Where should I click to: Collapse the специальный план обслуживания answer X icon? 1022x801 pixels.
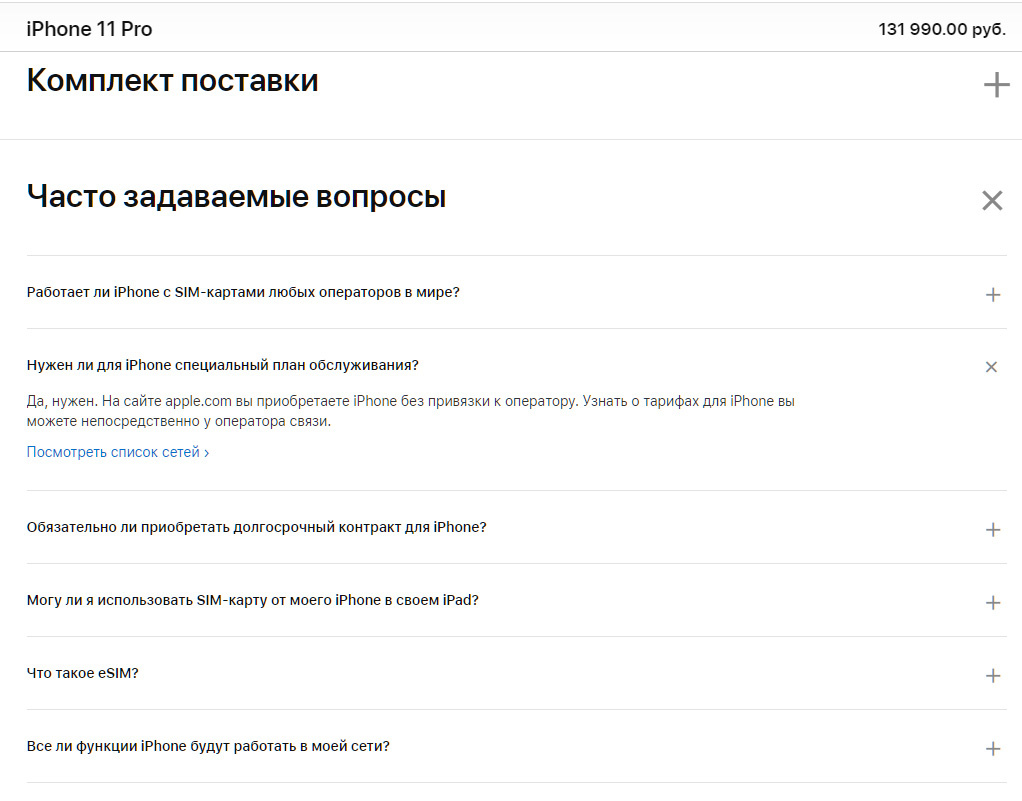[991, 367]
